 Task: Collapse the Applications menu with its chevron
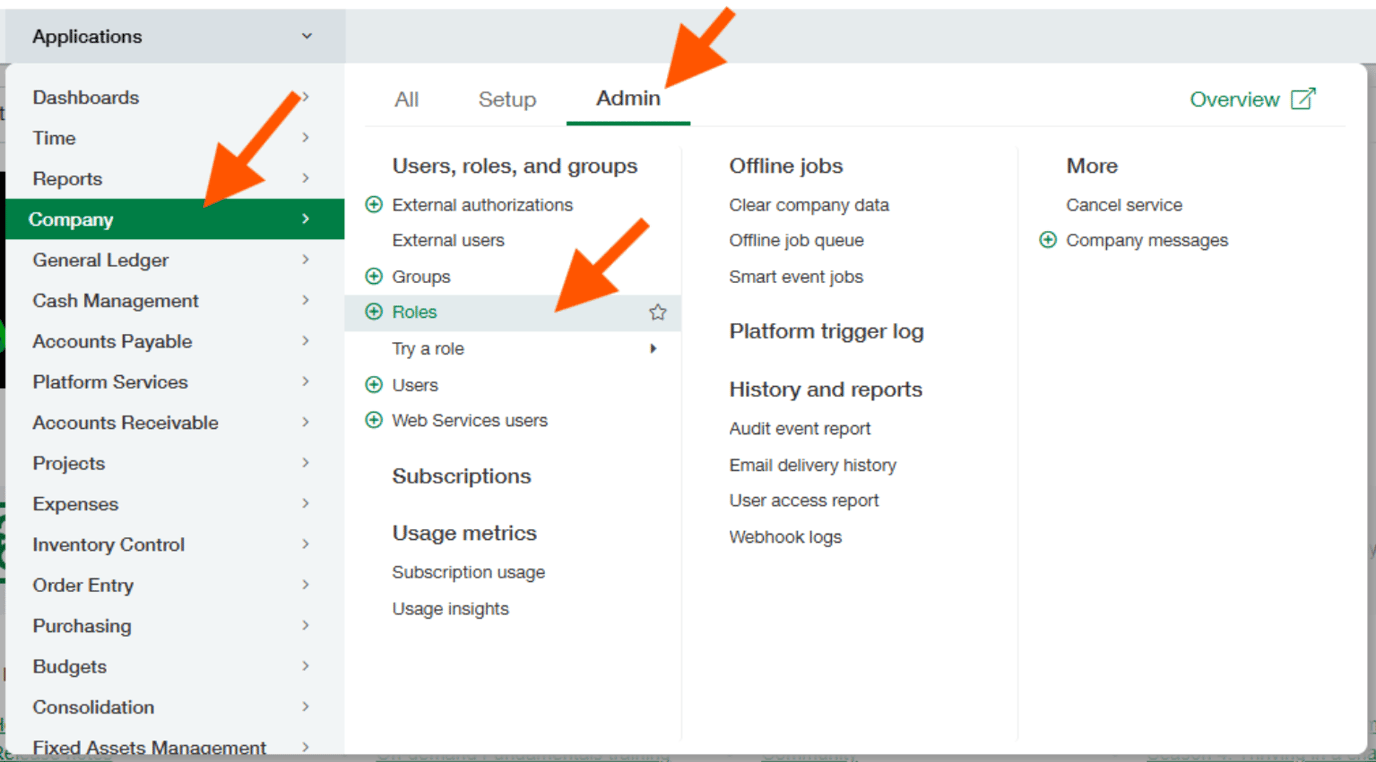coord(307,35)
